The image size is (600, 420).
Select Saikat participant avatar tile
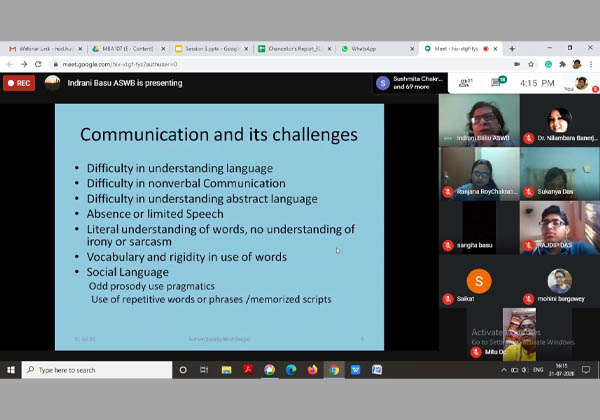479,282
